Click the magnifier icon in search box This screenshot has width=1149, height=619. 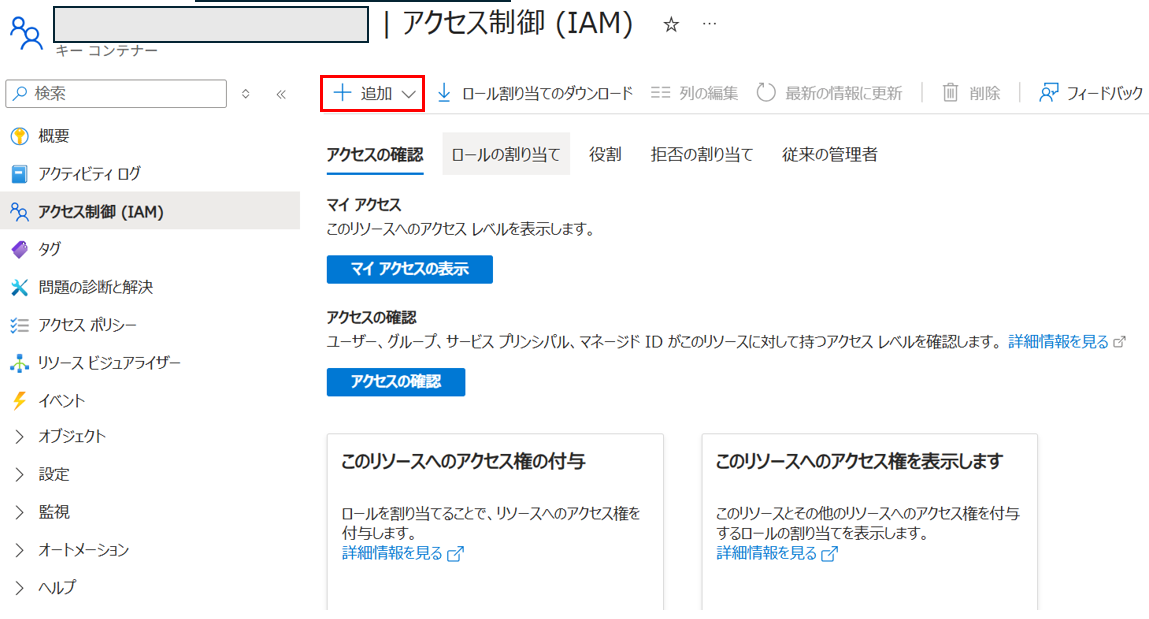(x=21, y=94)
